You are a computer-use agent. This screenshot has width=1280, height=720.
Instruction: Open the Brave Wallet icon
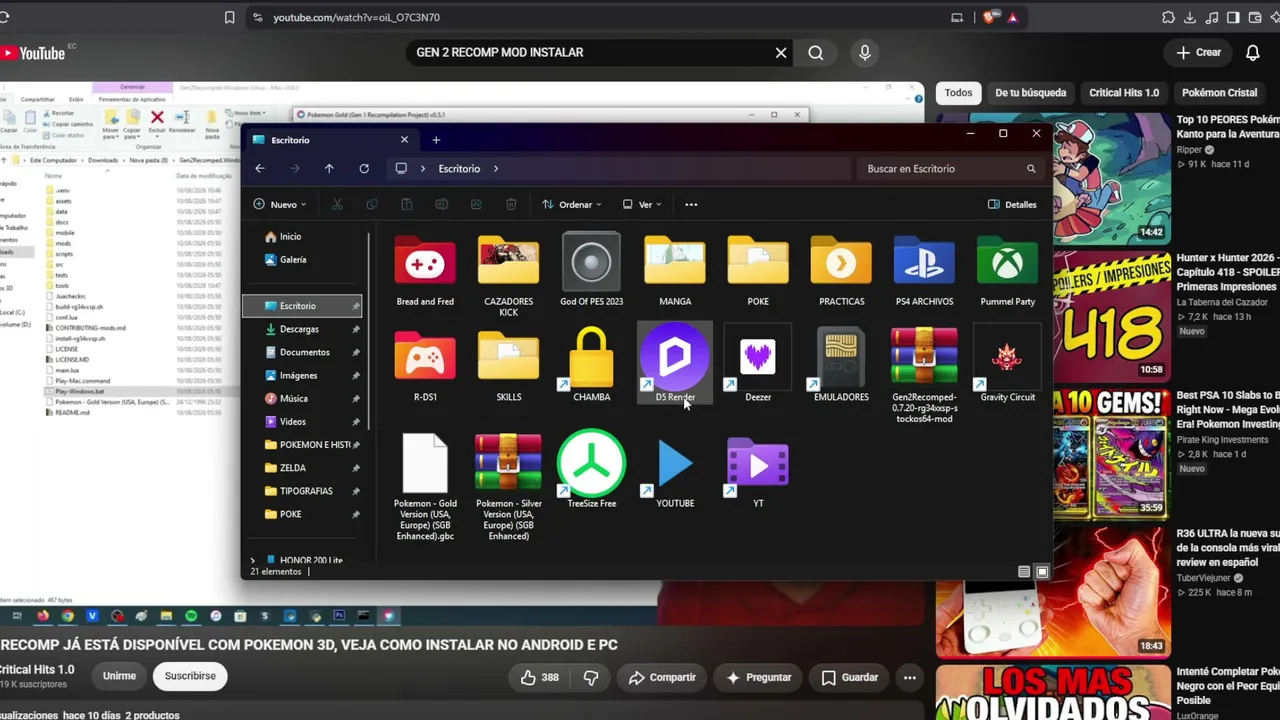pyautogui.click(x=1256, y=17)
